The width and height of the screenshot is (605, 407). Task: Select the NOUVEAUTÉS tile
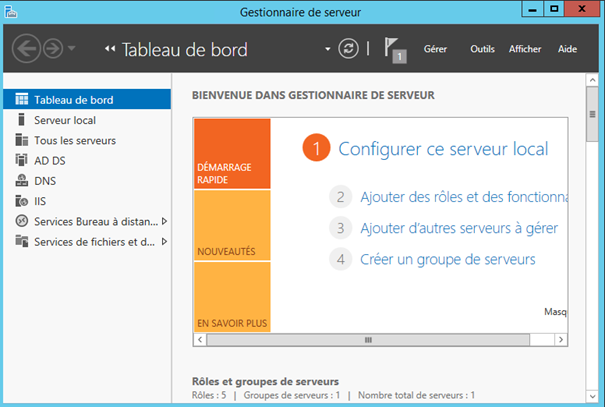pos(232,225)
